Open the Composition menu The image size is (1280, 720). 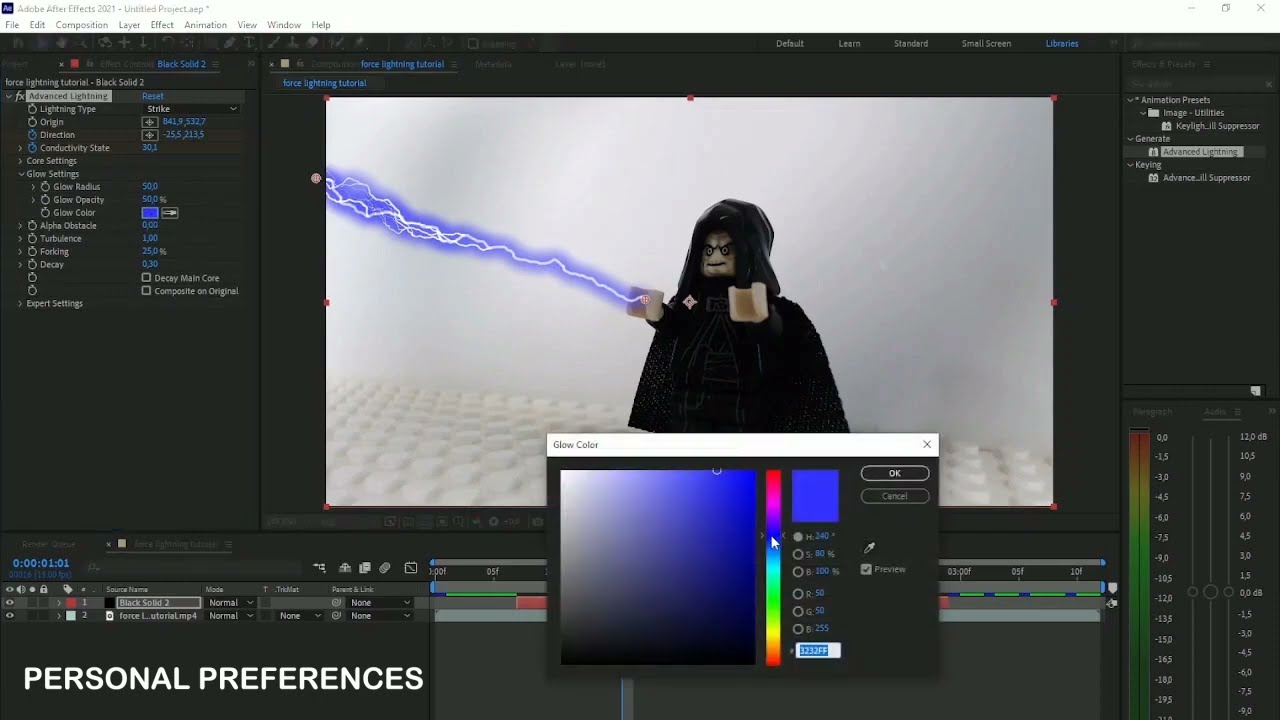(x=82, y=25)
